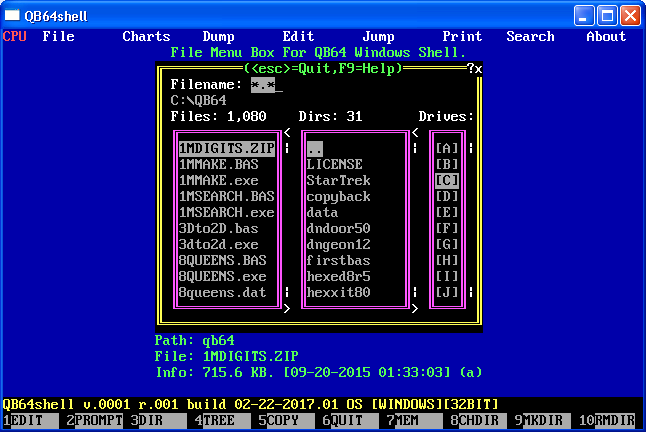Open the Search menu
This screenshot has width=646, height=432.
pyautogui.click(x=530, y=36)
